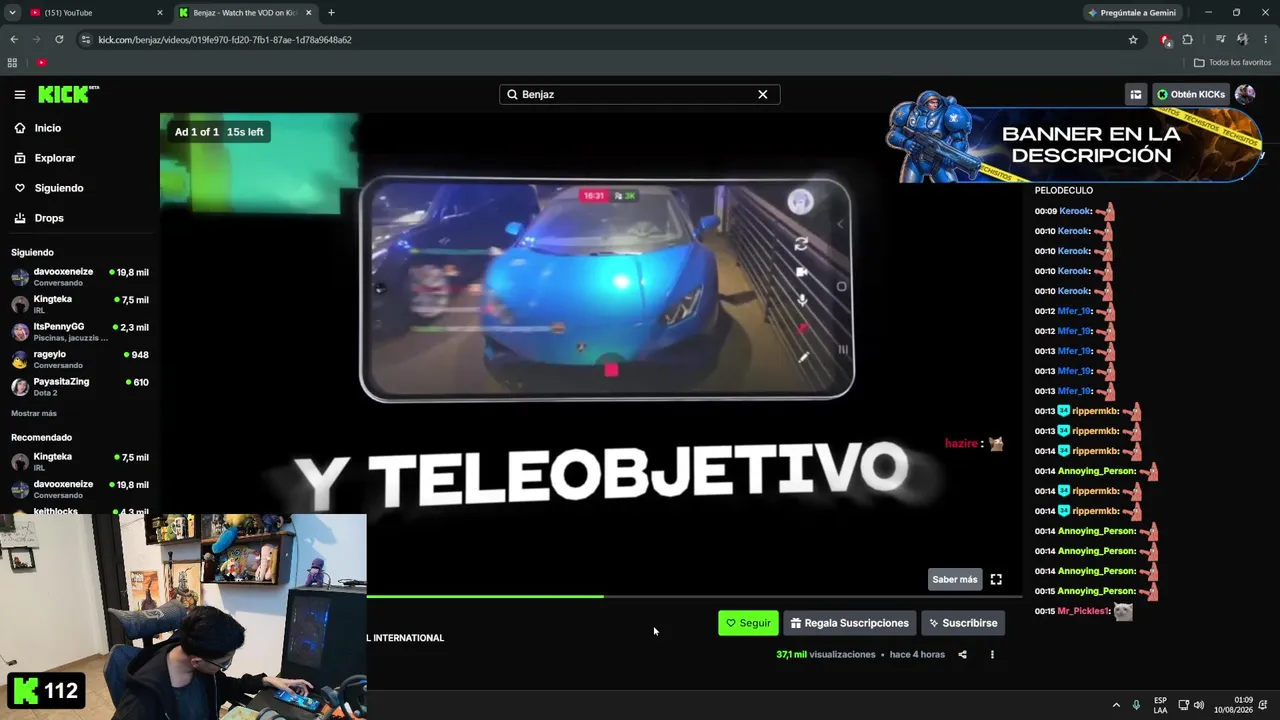Viewport: 1280px width, 720px height.
Task: Show hidden system tray icons
Action: tap(1116, 705)
